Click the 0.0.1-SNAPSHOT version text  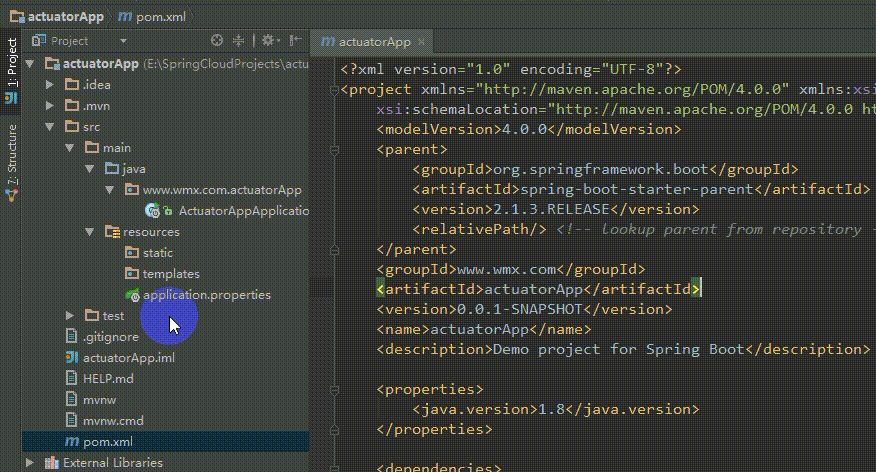520,309
